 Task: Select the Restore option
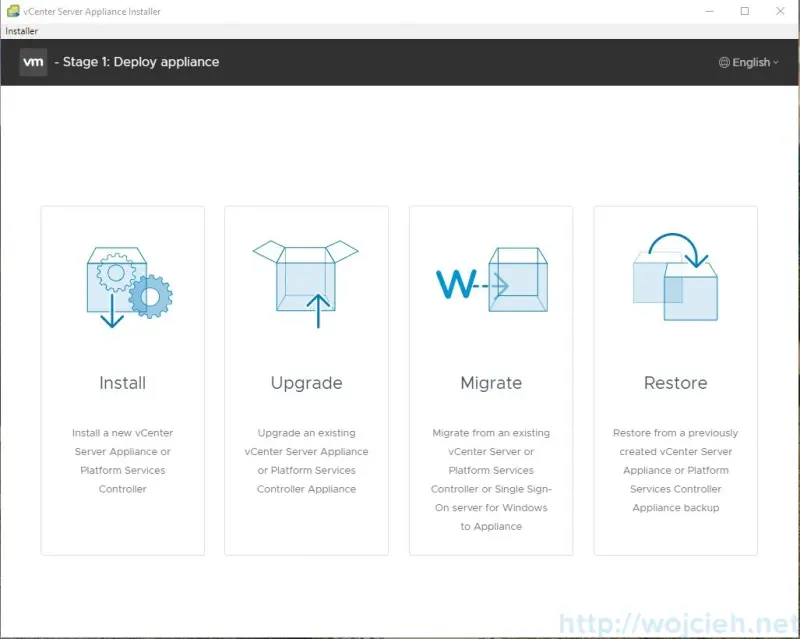pos(675,380)
